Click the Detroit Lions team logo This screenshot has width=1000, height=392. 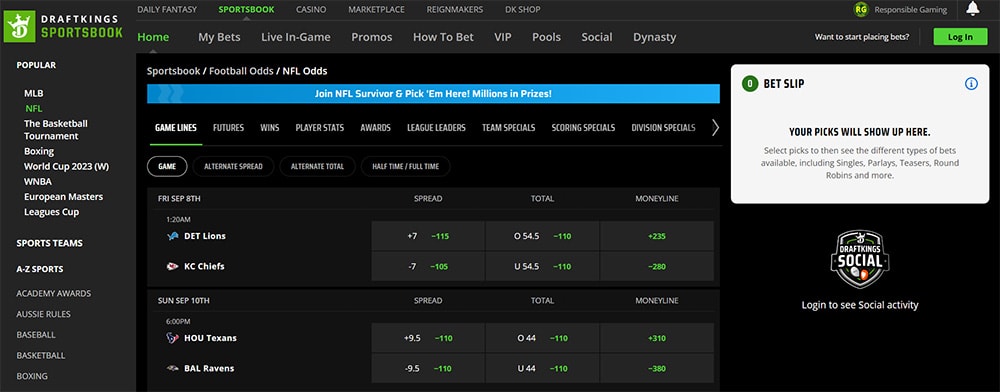[x=172, y=236]
